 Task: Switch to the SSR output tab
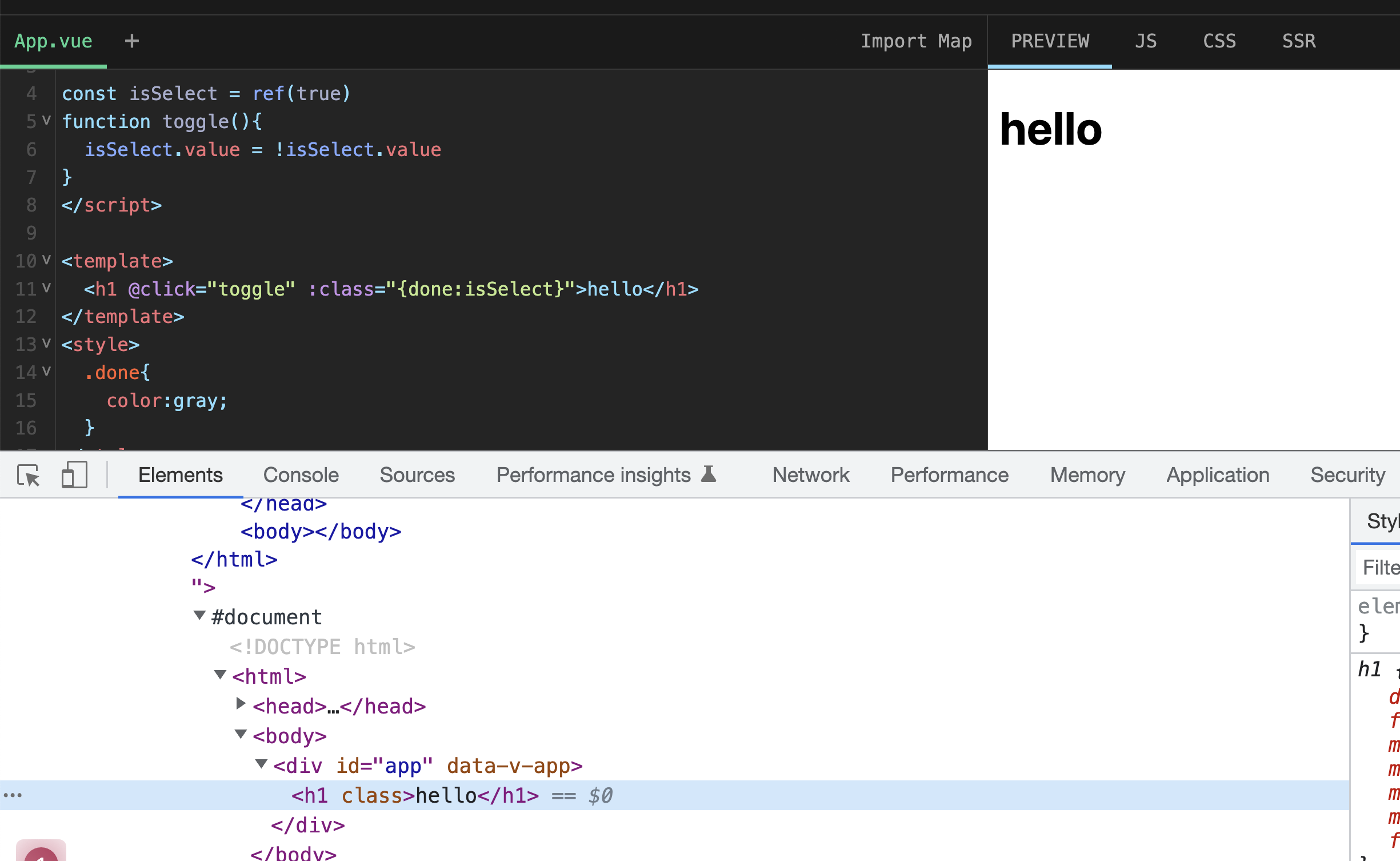point(1299,41)
